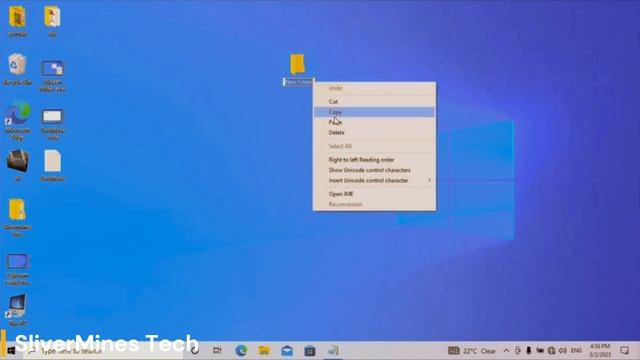Open Mail app from the taskbar
Viewport: 640px width, 360px height.
click(287, 351)
